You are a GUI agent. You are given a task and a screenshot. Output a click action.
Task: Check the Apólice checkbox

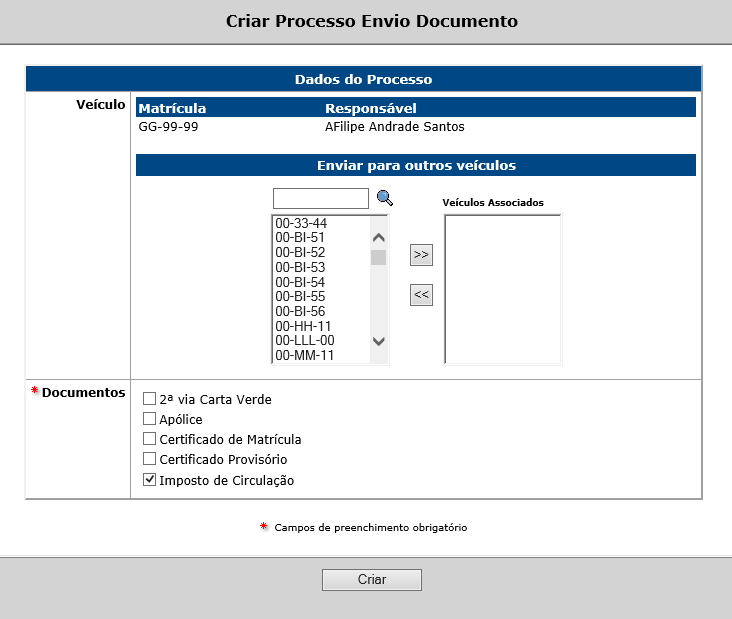click(149, 419)
